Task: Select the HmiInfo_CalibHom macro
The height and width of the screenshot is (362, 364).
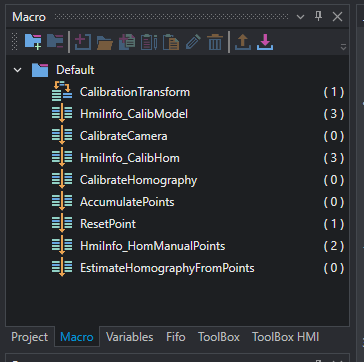Action: [x=130, y=158]
